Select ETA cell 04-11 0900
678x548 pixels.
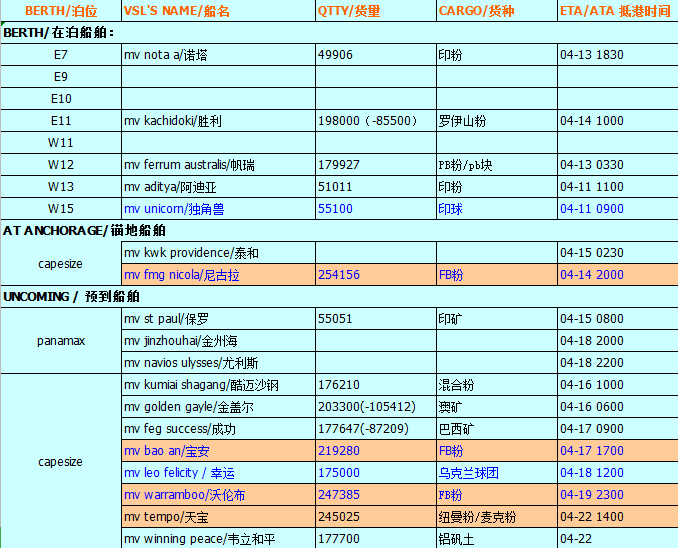click(x=618, y=209)
